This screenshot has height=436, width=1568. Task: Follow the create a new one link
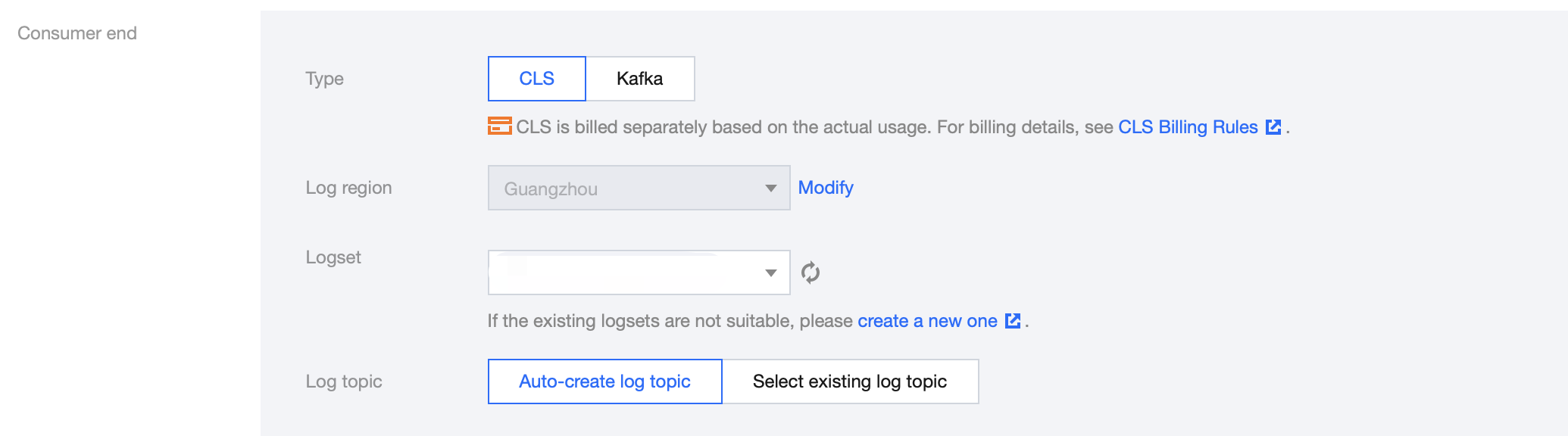click(x=926, y=321)
